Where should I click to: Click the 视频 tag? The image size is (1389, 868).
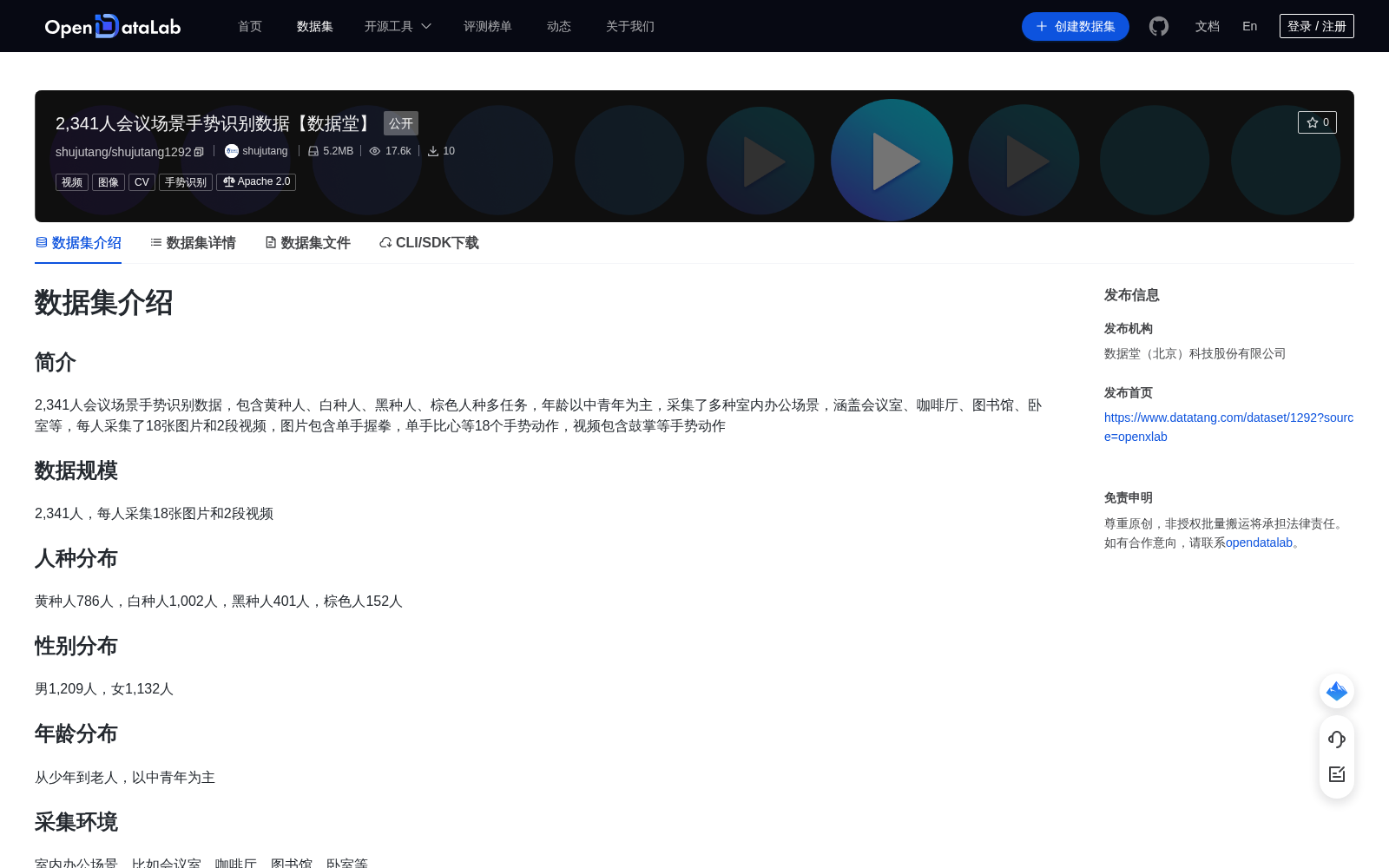pos(72,182)
